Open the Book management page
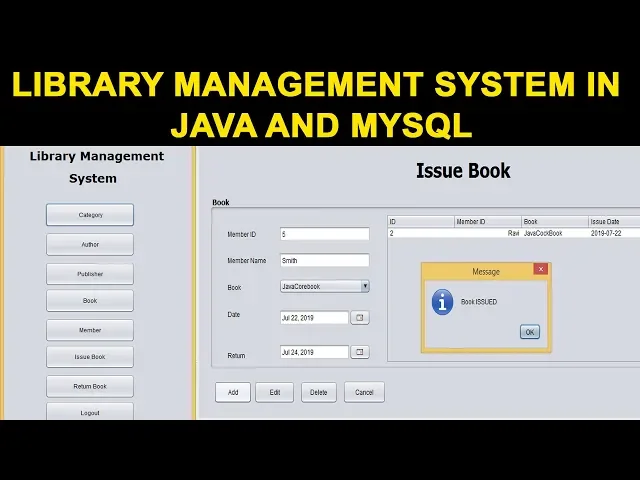The width and height of the screenshot is (640, 480). (x=90, y=300)
